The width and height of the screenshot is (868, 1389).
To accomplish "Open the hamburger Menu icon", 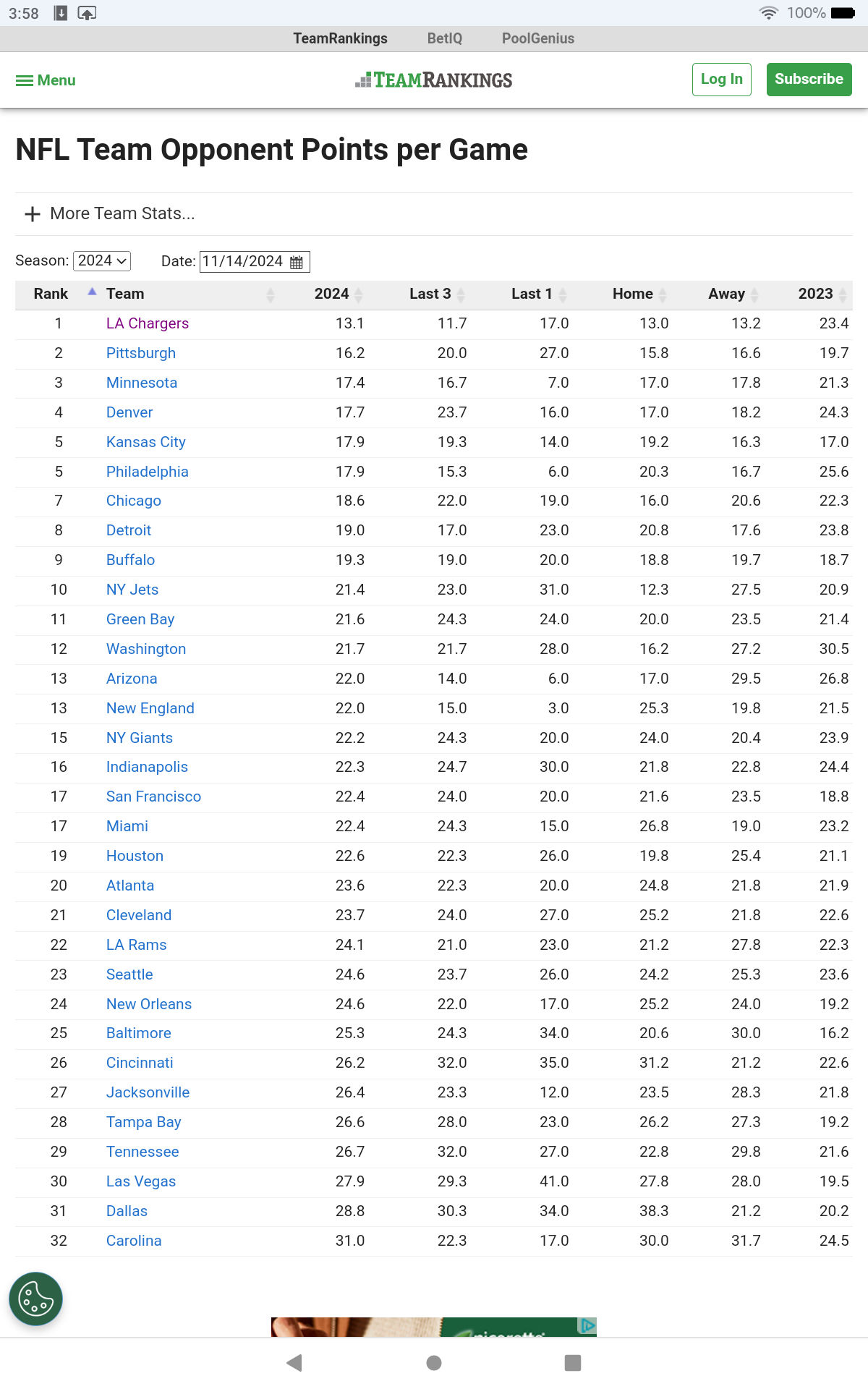I will (25, 80).
